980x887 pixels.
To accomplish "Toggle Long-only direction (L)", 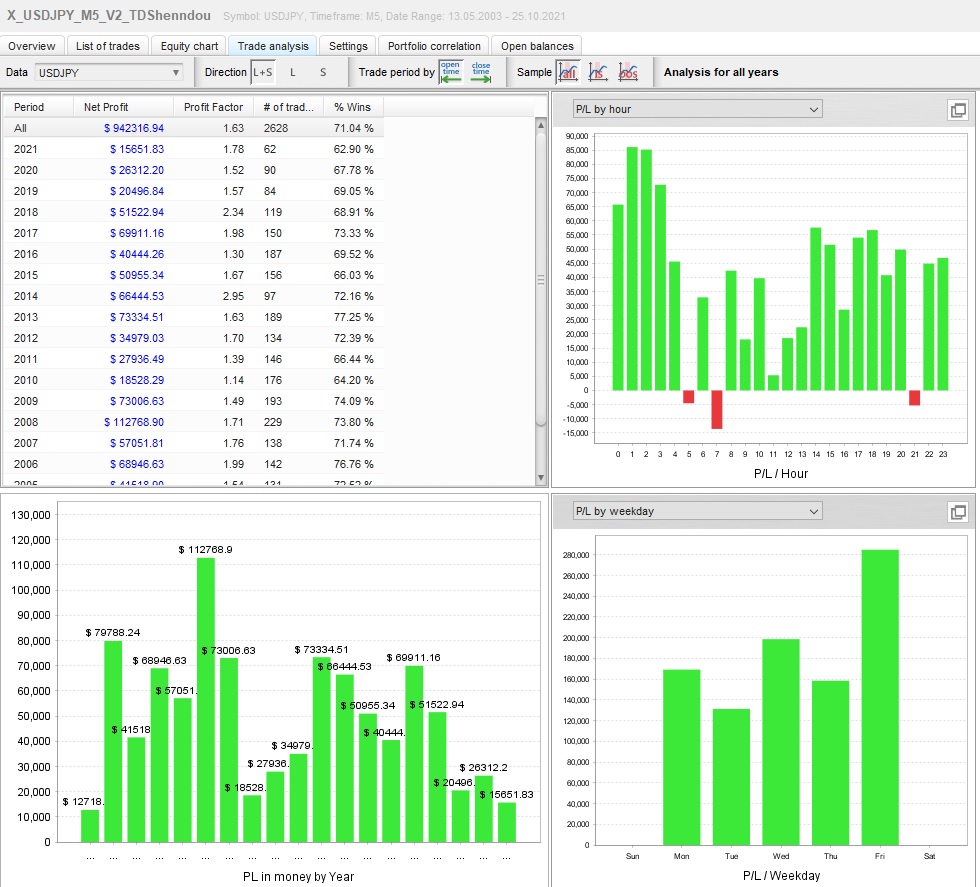I will 293,72.
